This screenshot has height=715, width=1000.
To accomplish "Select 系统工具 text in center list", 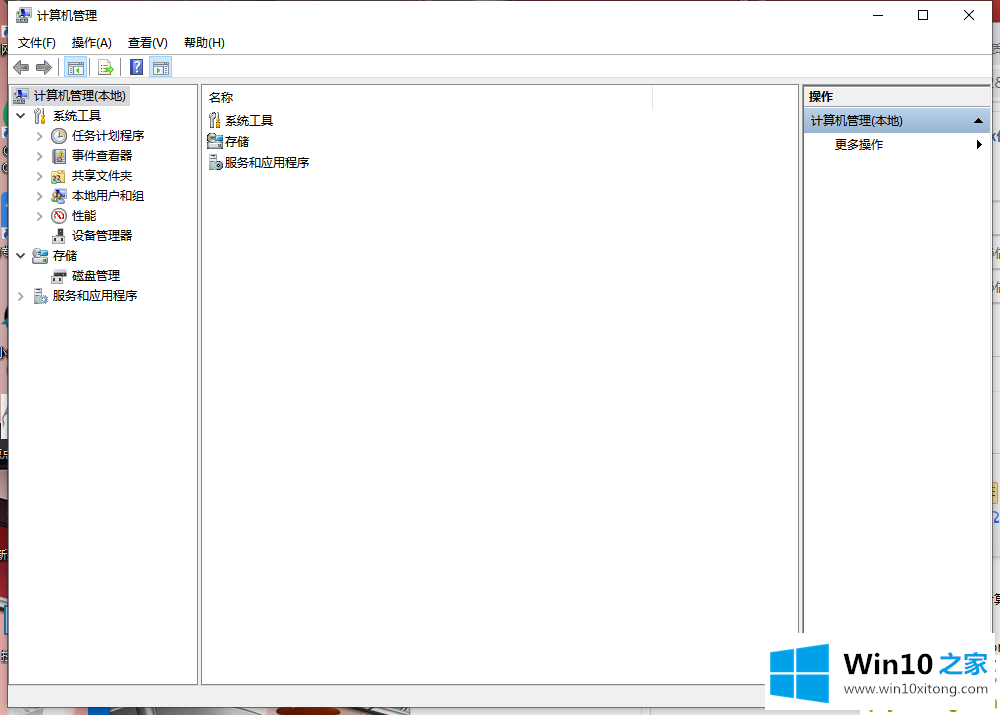I will pyautogui.click(x=249, y=121).
